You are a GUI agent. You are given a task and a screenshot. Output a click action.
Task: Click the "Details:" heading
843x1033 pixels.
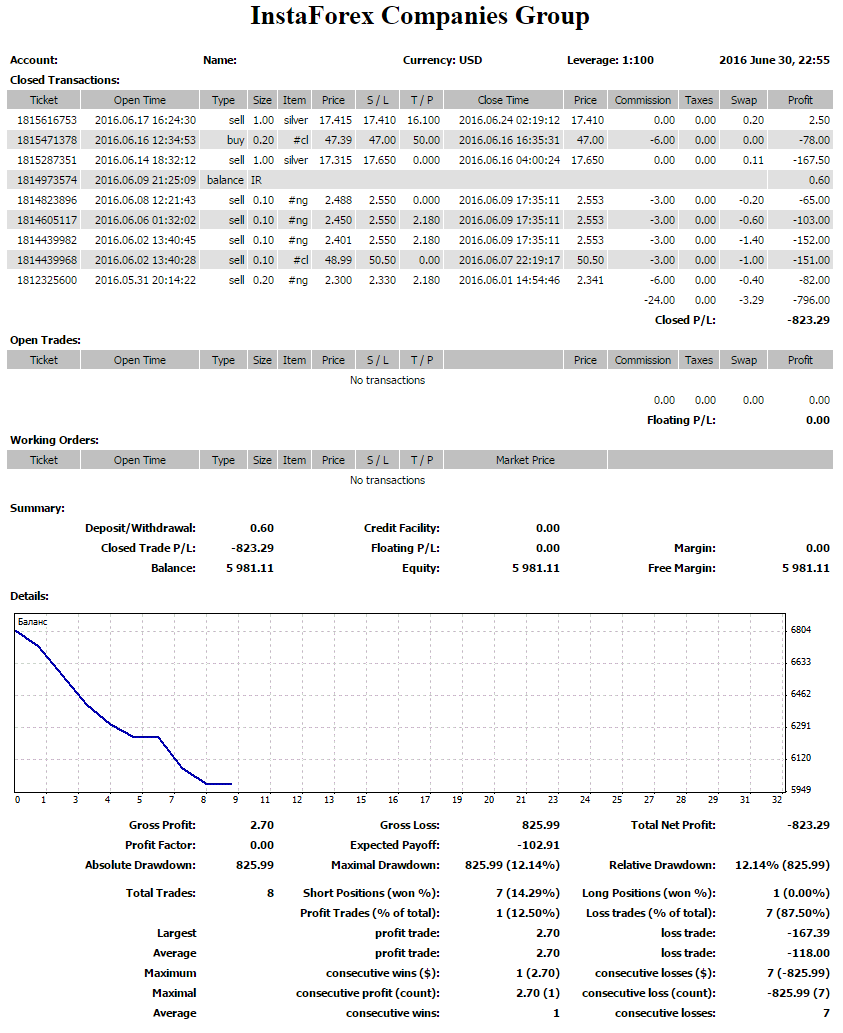(30, 596)
